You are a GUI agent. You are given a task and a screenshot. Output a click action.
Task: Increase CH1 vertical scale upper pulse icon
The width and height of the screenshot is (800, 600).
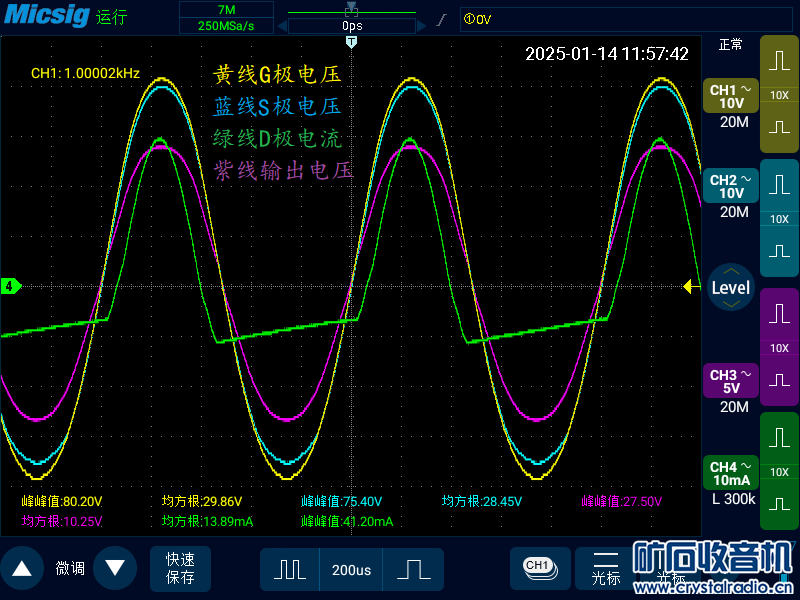(780, 61)
